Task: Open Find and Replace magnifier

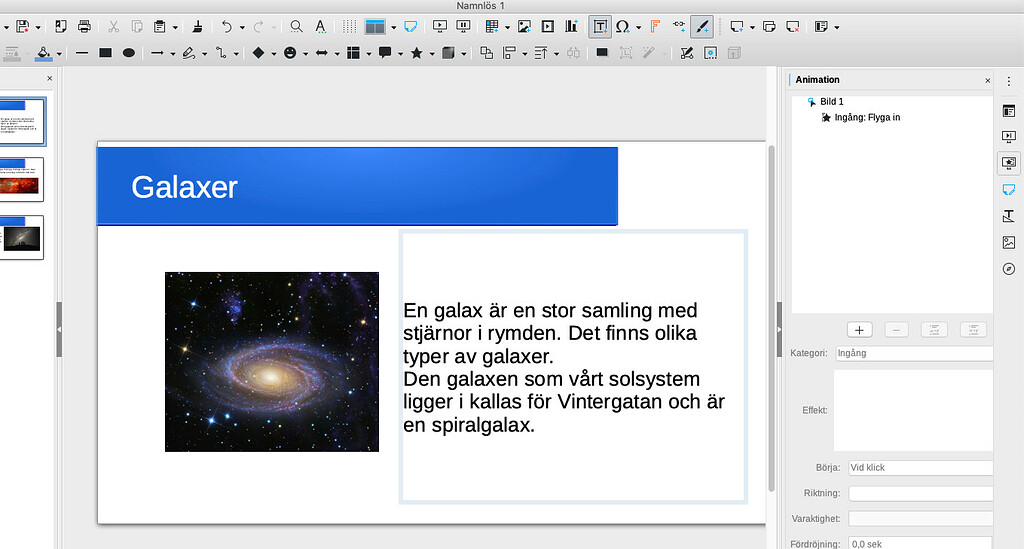Action: coord(296,27)
